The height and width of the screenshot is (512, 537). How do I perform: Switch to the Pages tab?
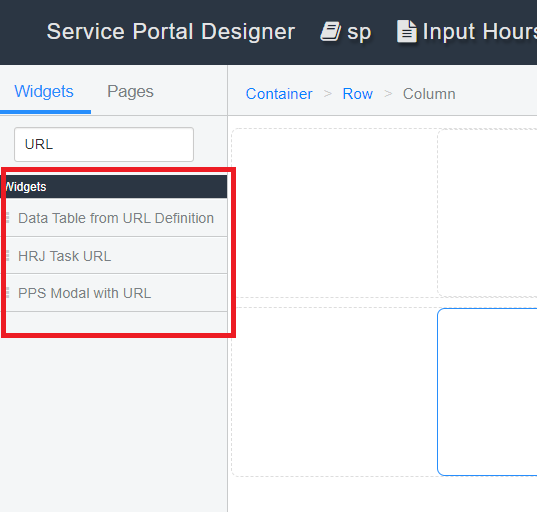(x=130, y=91)
